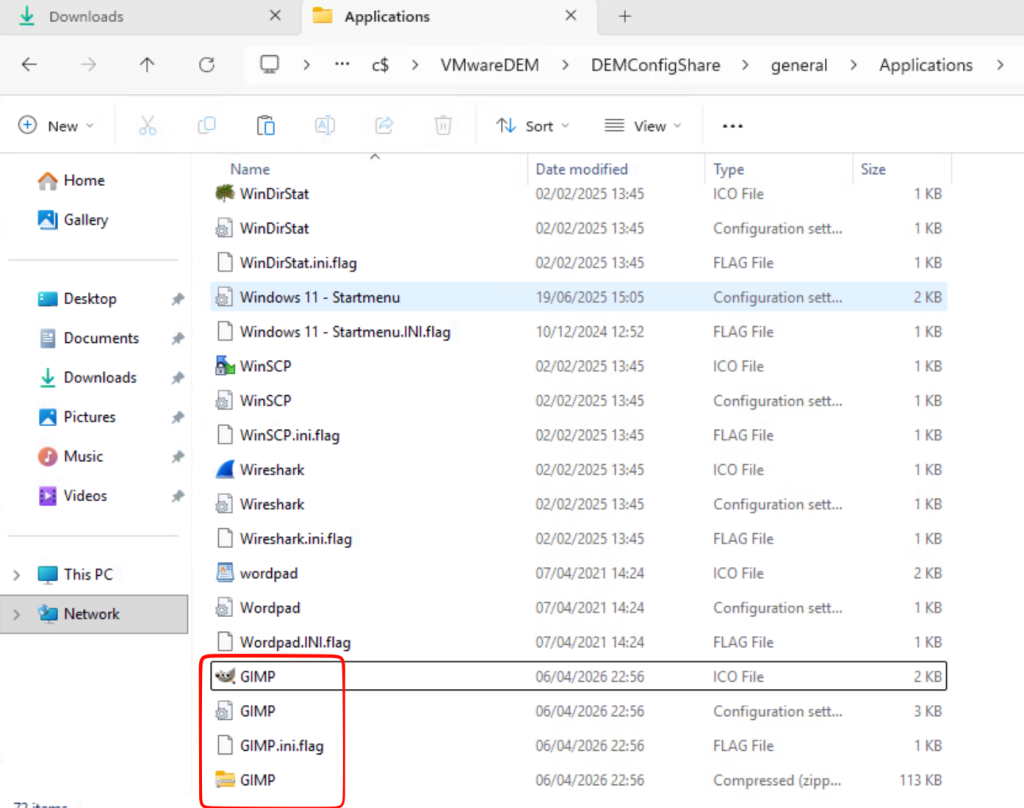The width and height of the screenshot is (1024, 808).
Task: Select WinDirStat.ini.flag file
Action: pos(579,263)
